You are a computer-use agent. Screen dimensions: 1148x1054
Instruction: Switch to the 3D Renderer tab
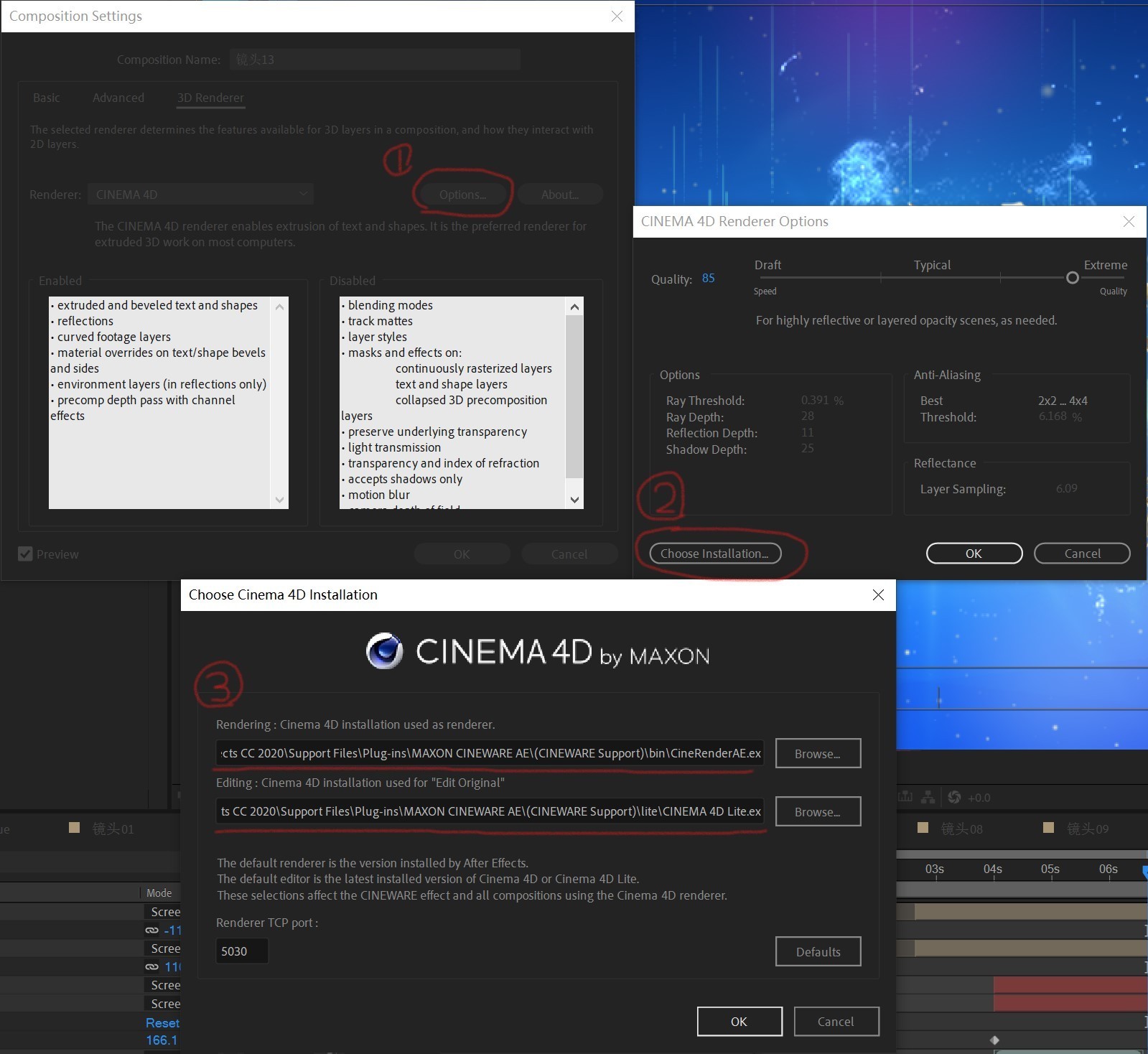[210, 98]
